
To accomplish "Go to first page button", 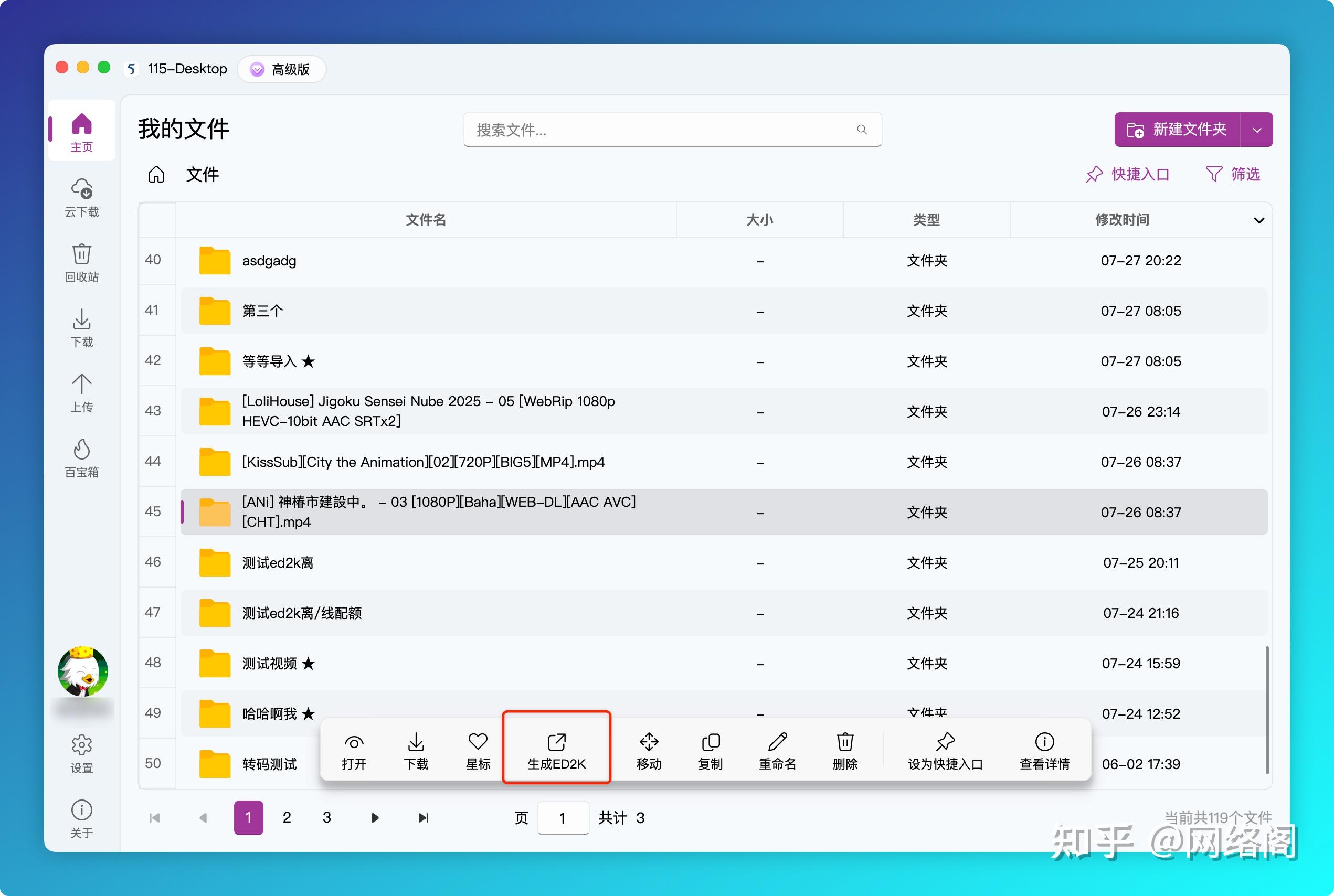I will [x=154, y=818].
